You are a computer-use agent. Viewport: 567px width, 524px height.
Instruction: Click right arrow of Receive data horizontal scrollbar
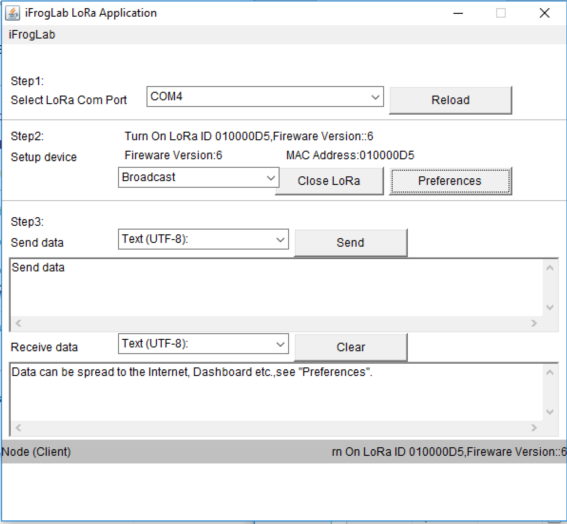click(534, 427)
